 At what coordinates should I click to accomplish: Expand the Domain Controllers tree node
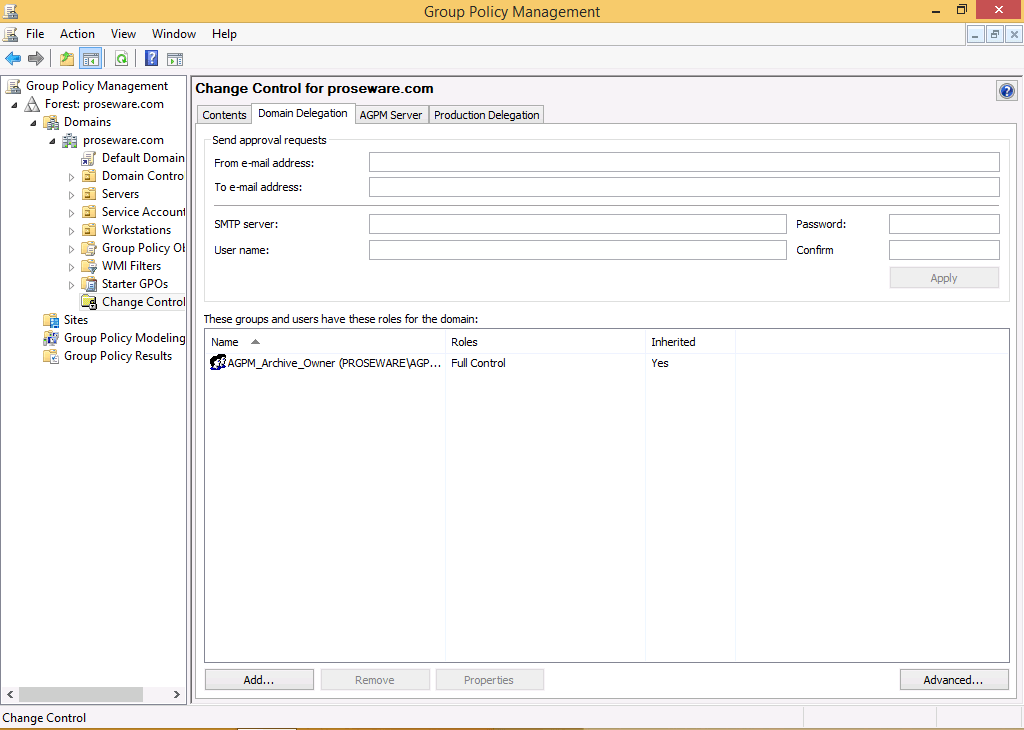tap(72, 177)
